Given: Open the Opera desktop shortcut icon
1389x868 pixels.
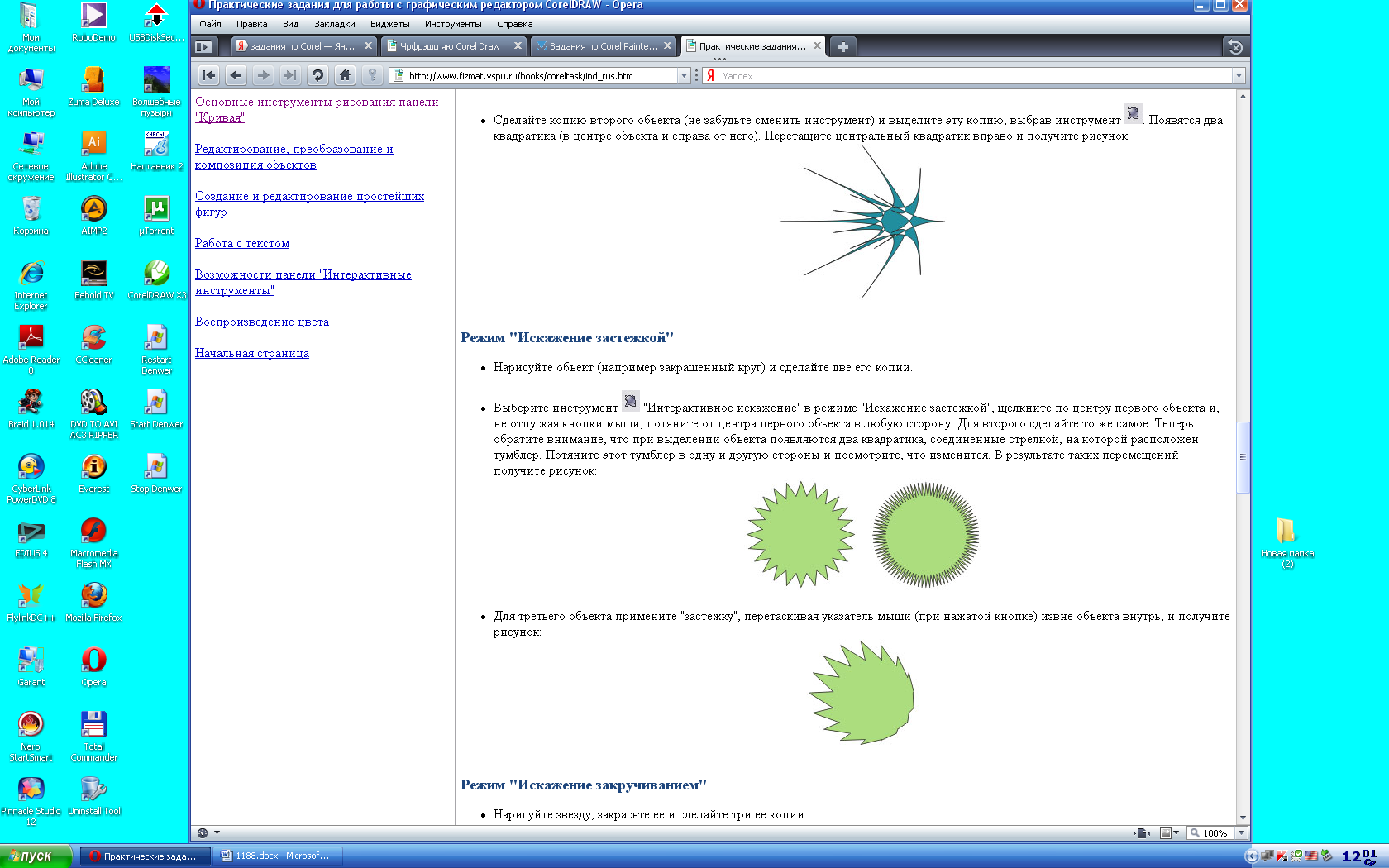Looking at the screenshot, I should click(x=94, y=667).
